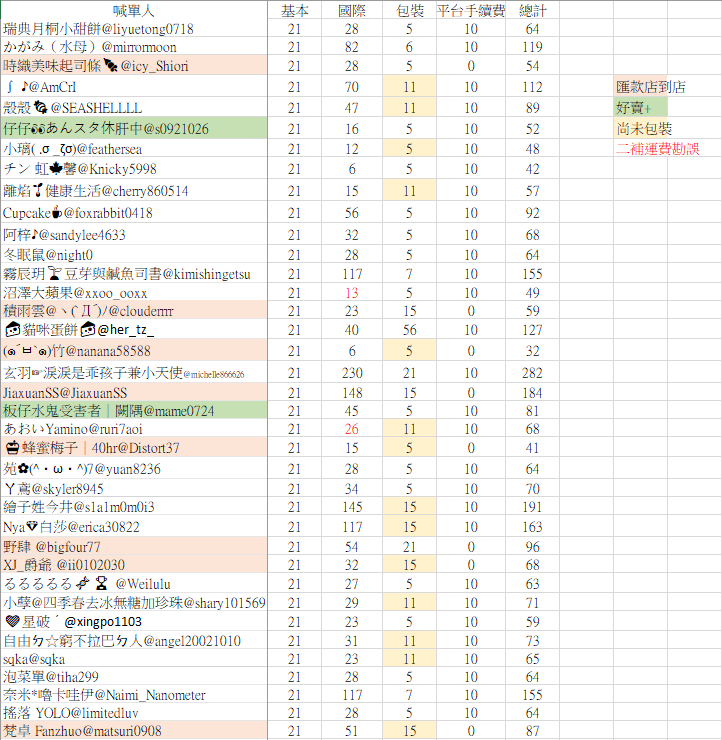Click total 184 in JiaxuanSS row
This screenshot has height=740, width=722.
click(x=532, y=393)
